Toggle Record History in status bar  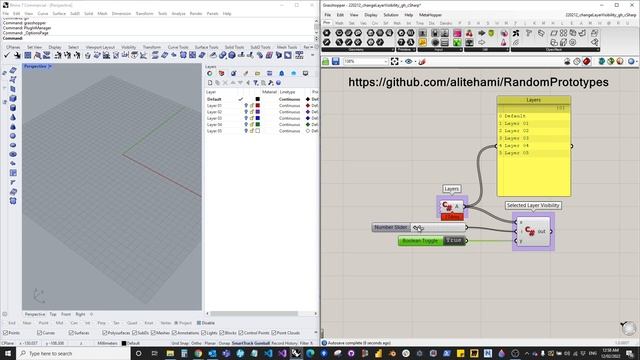click(284, 344)
